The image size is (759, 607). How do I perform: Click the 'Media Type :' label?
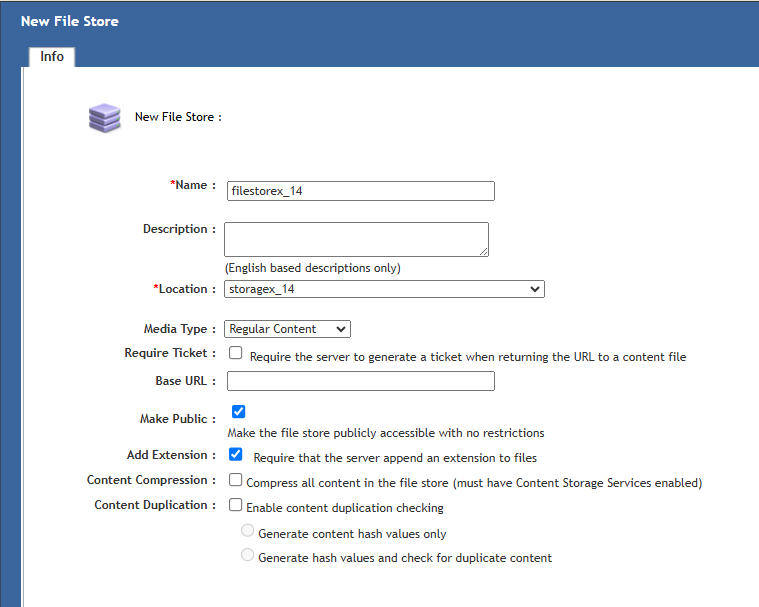pos(180,329)
